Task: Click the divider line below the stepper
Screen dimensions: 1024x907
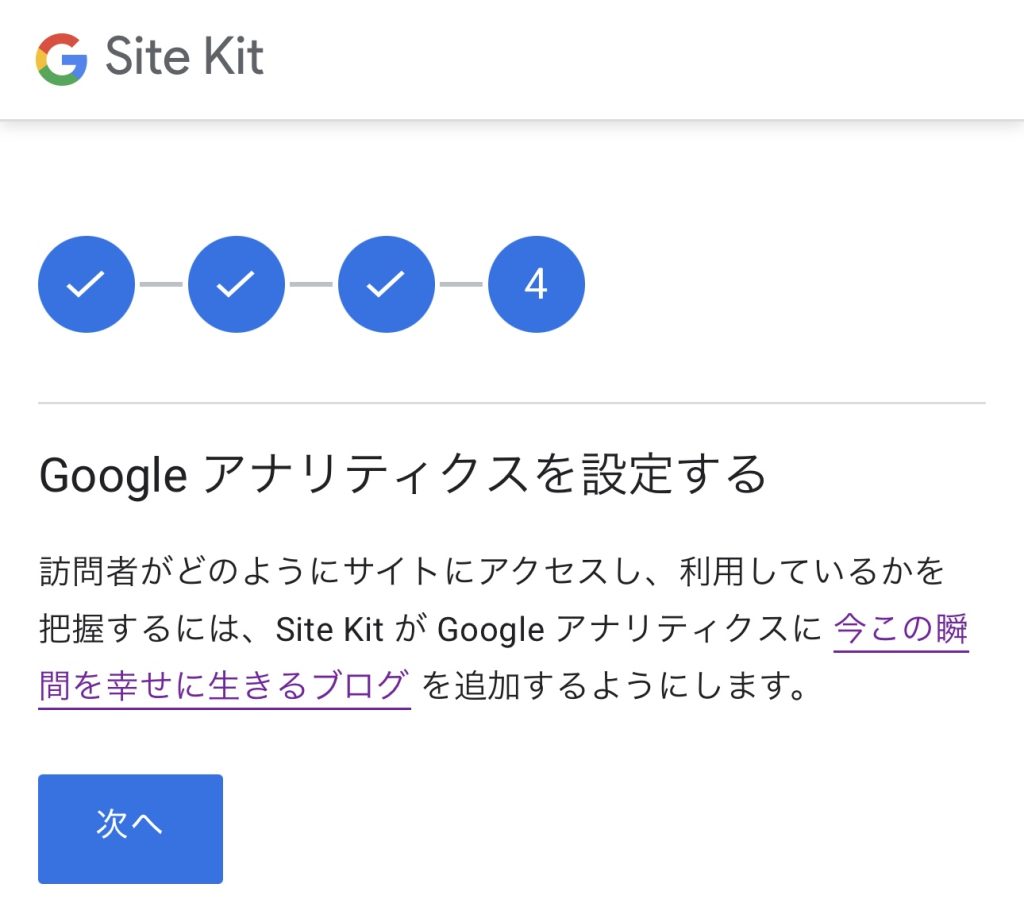Action: coord(511,403)
